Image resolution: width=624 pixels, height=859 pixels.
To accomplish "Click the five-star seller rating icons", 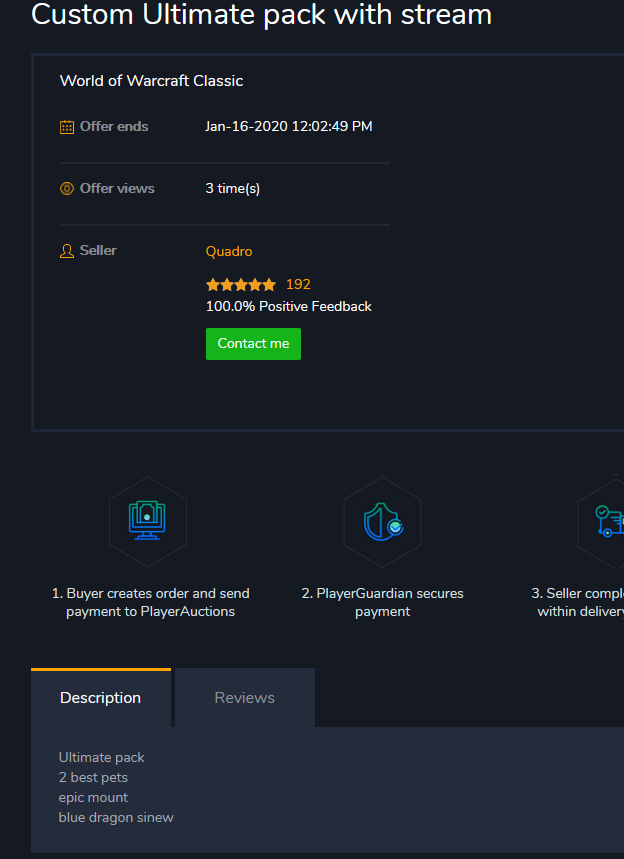I will (240, 285).
